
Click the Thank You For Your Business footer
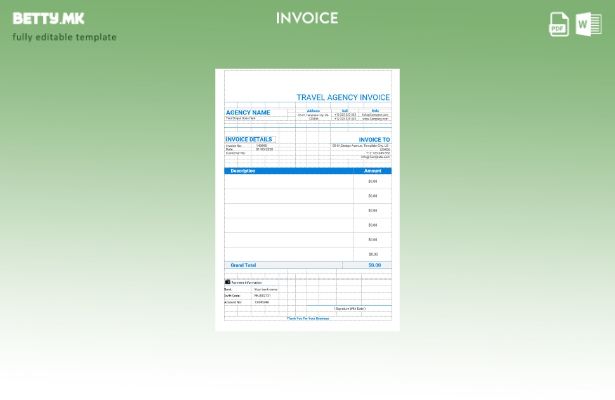[308, 319]
